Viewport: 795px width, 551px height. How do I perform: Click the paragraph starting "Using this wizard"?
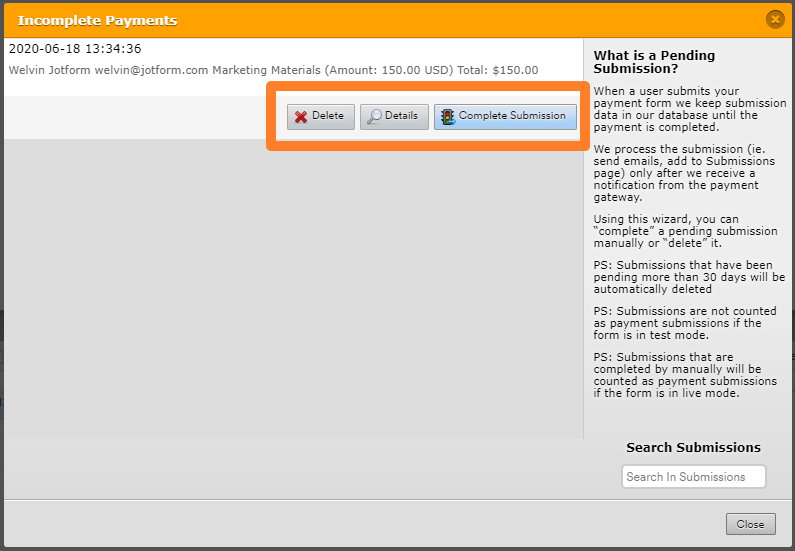[685, 231]
